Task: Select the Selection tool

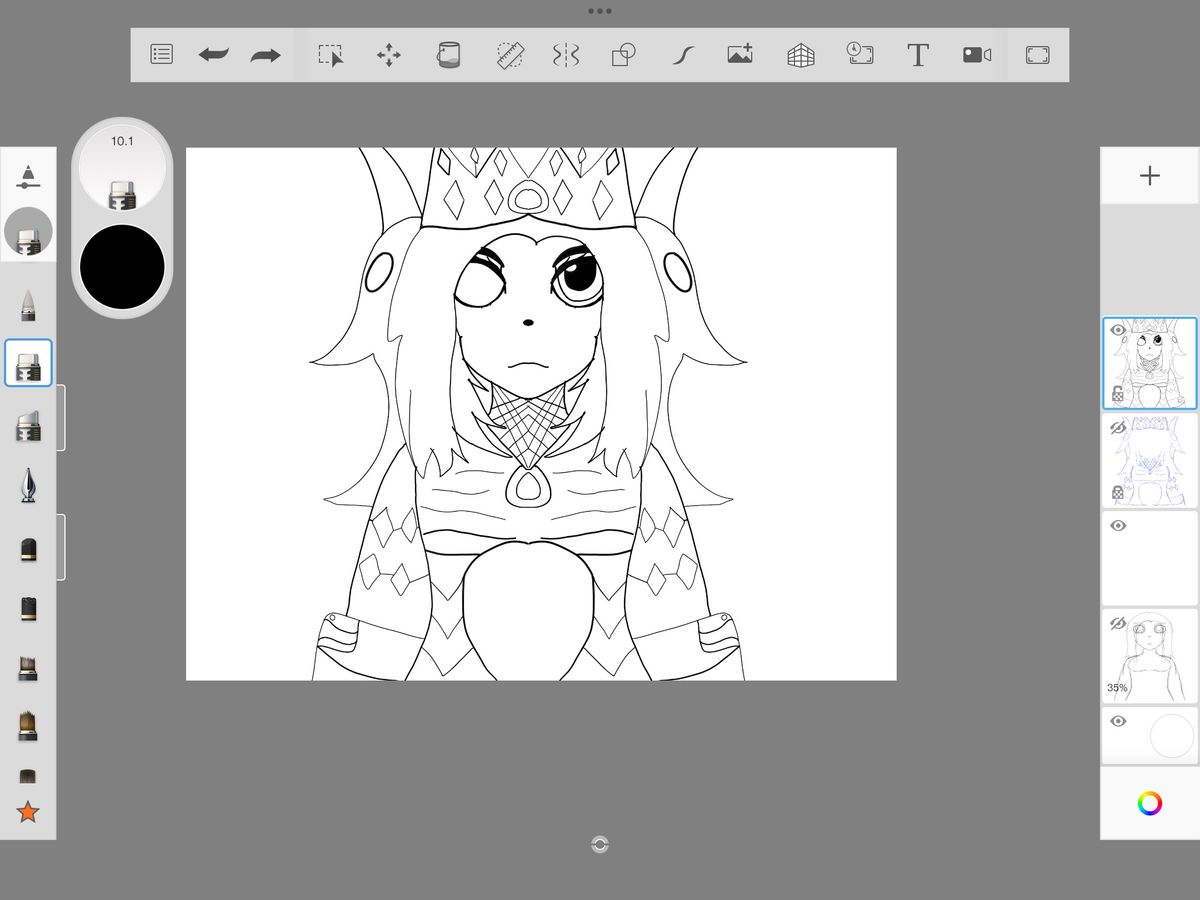Action: [331, 55]
